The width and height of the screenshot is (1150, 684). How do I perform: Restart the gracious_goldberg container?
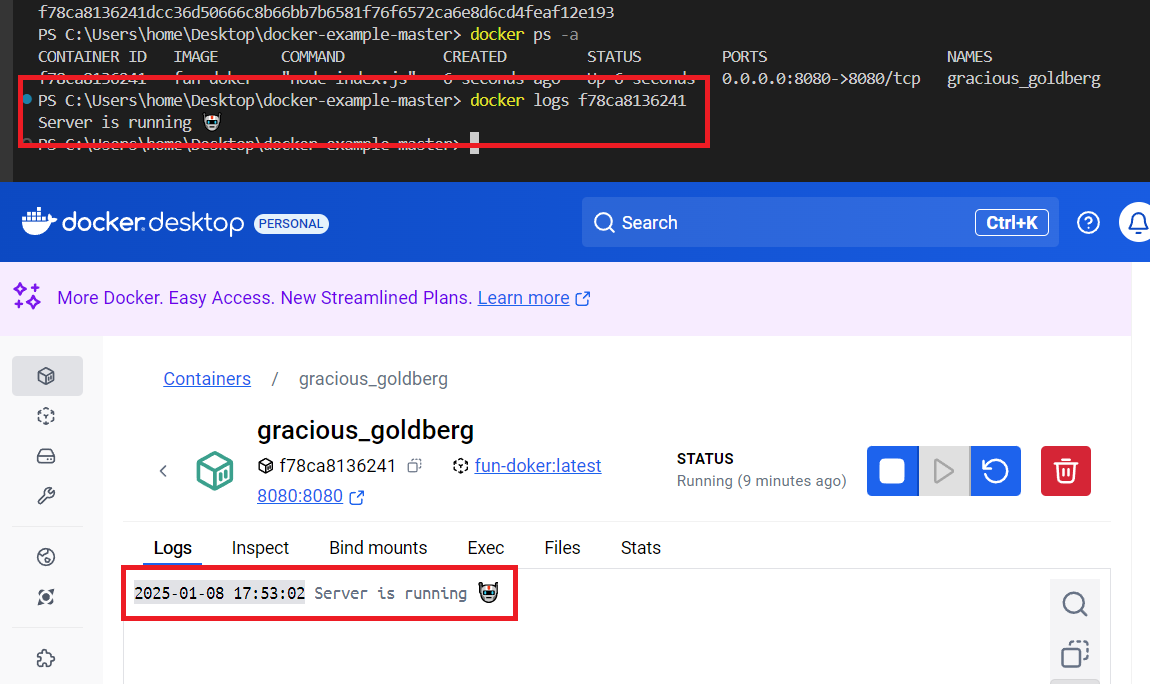coord(995,471)
